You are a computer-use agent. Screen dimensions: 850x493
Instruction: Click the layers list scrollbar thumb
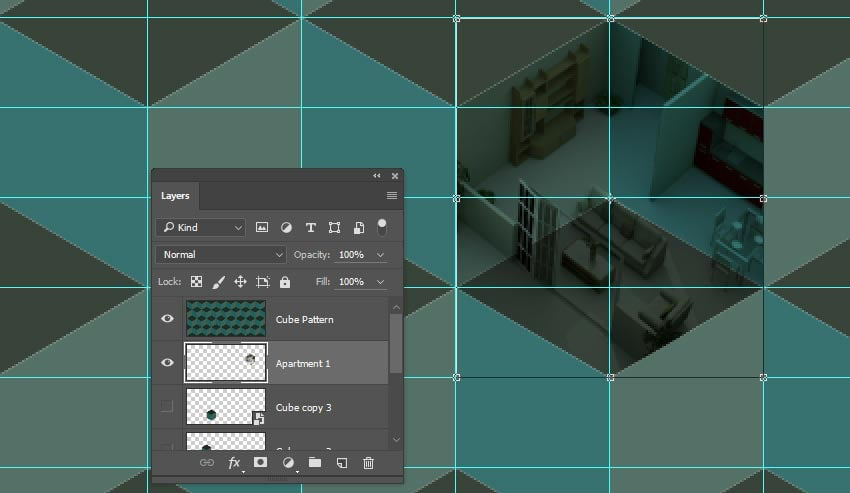[396, 344]
